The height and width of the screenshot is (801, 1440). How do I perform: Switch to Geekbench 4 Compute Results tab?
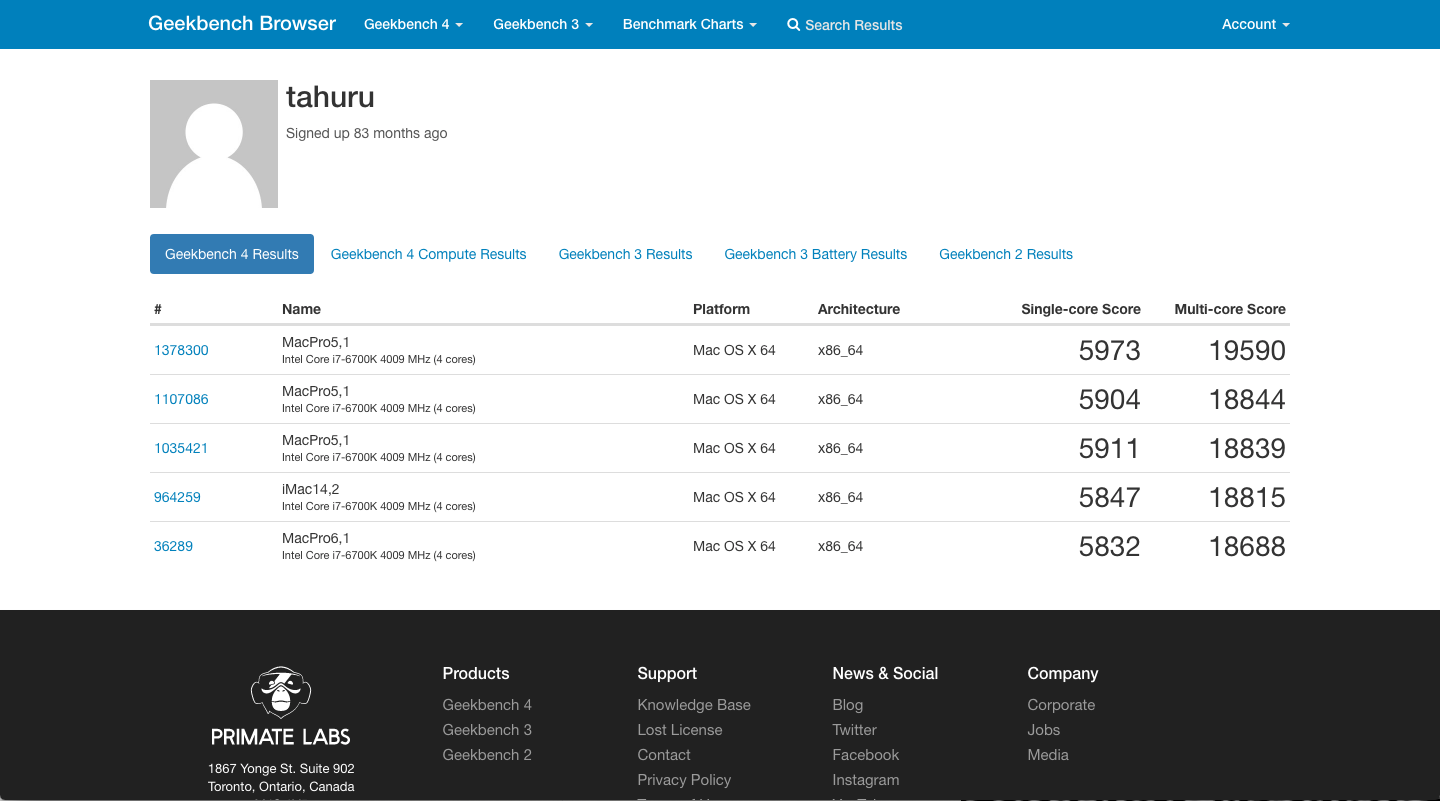428,254
